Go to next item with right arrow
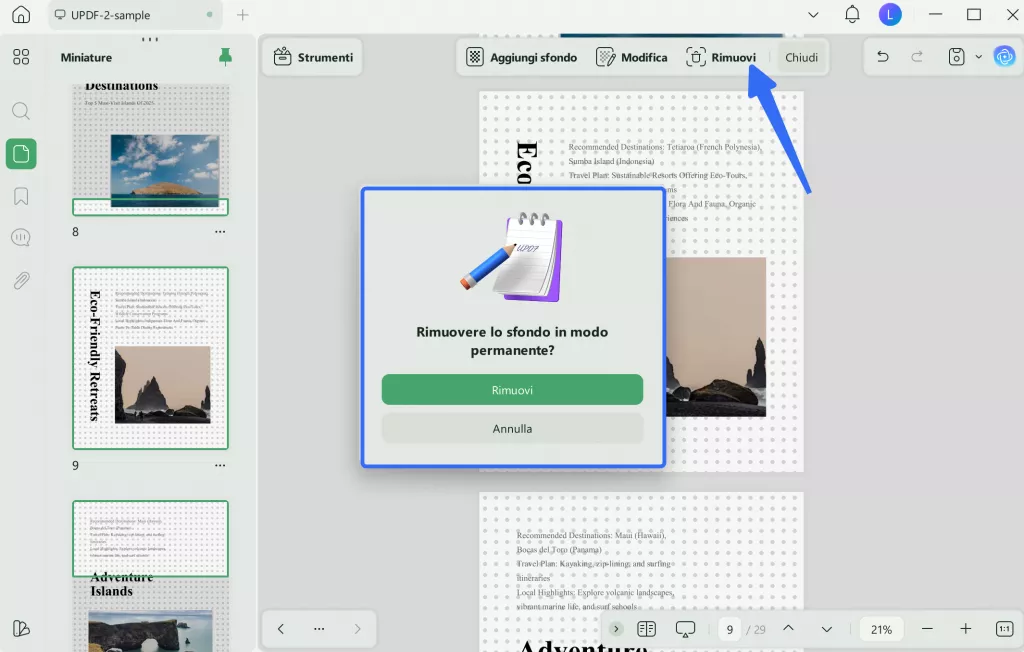 357,629
